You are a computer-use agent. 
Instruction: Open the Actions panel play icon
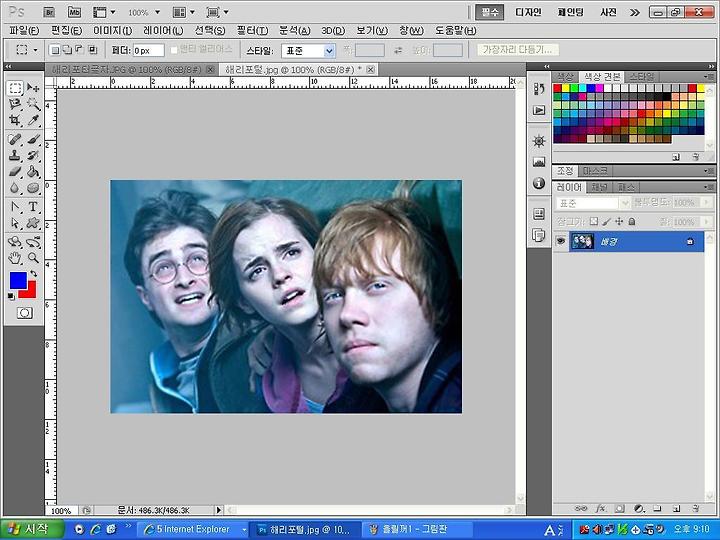[539, 110]
